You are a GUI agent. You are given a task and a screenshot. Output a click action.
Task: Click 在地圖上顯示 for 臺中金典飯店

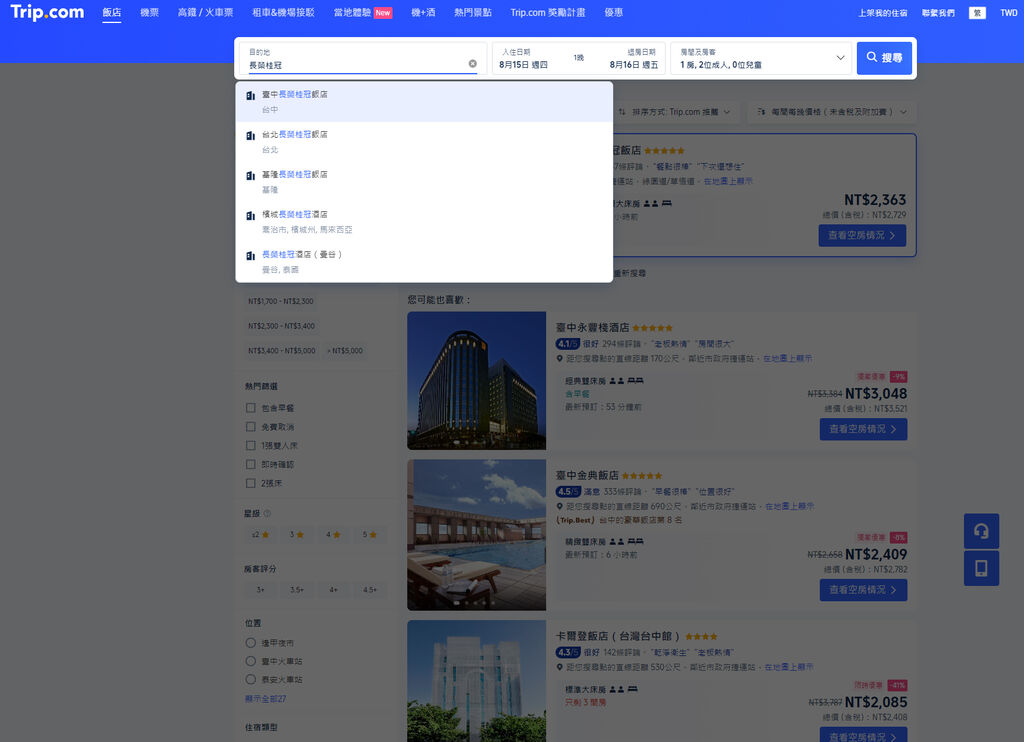(x=790, y=506)
